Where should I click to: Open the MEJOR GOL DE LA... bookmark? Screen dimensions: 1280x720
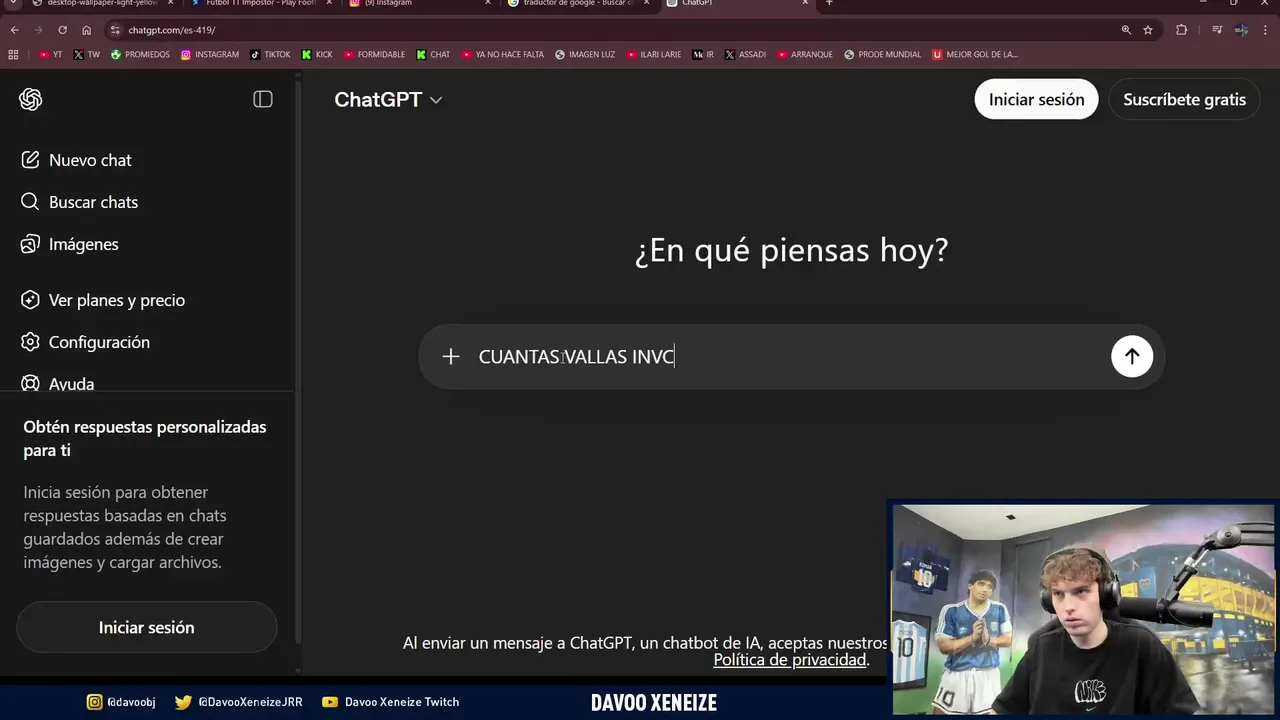click(x=975, y=54)
